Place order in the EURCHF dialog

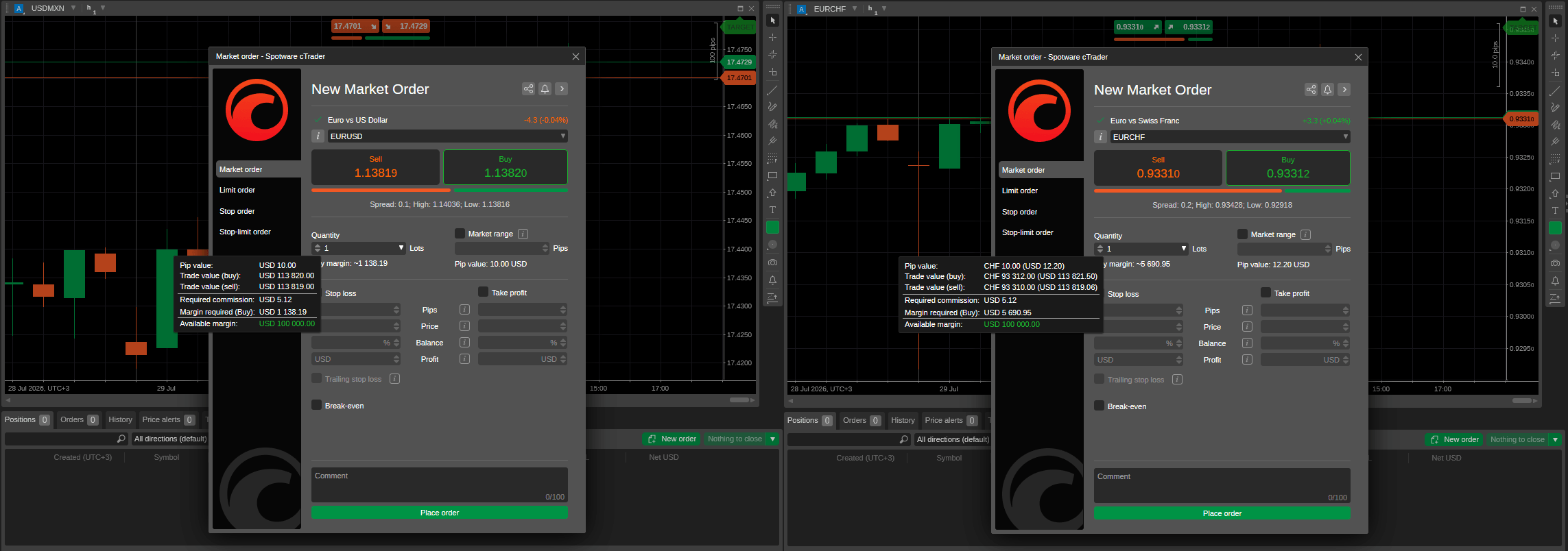1222,513
